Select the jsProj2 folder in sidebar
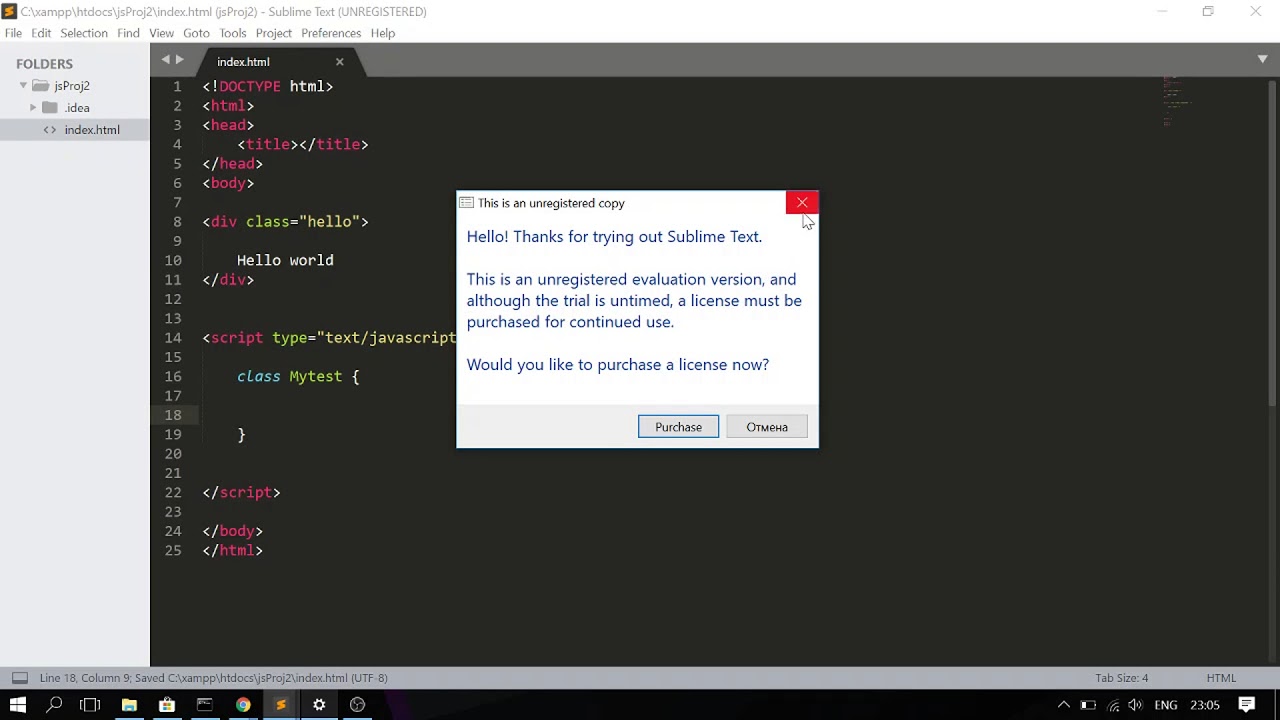1280x720 pixels. (72, 86)
